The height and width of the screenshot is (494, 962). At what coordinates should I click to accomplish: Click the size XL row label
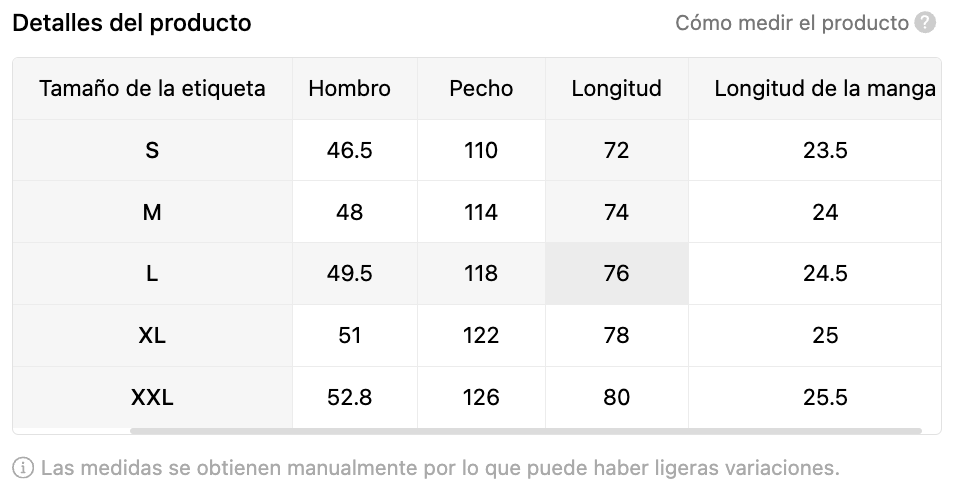152,336
